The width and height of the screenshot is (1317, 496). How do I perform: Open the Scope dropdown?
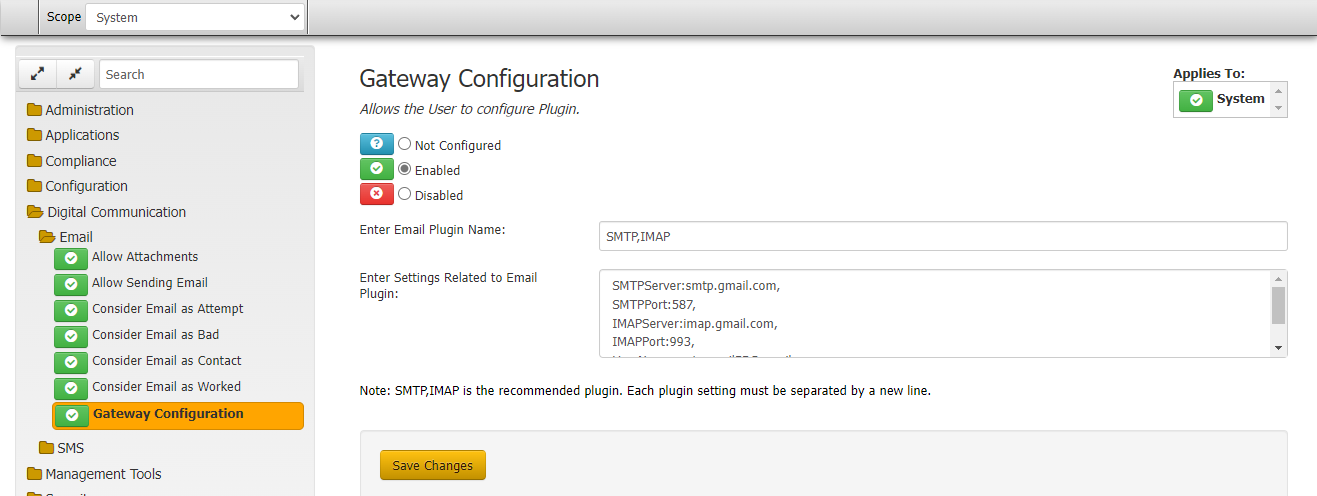click(x=194, y=17)
